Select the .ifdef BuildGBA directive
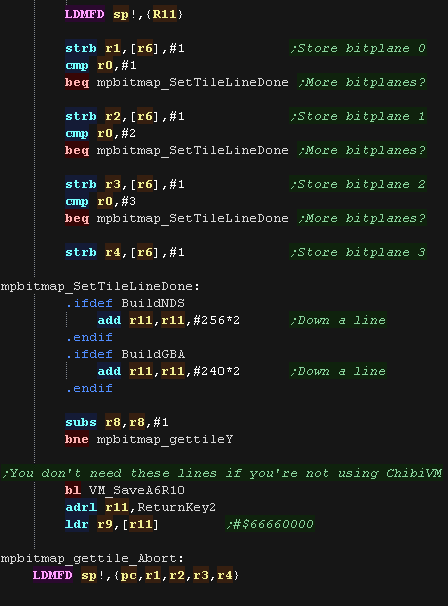448x606 pixels. 125,354
